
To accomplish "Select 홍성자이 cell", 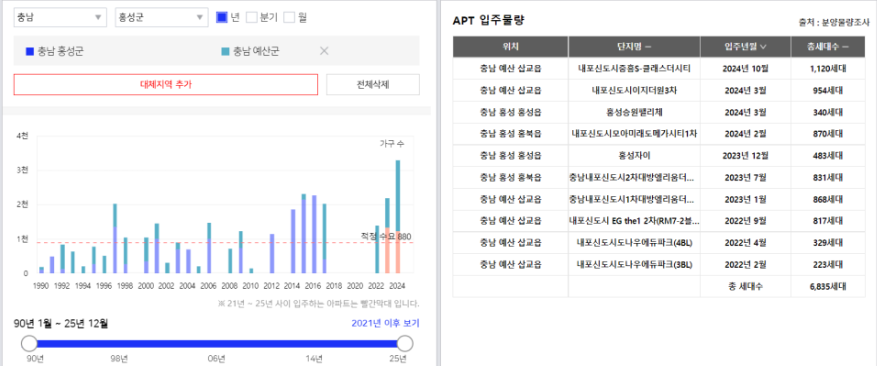I will tap(634, 156).
